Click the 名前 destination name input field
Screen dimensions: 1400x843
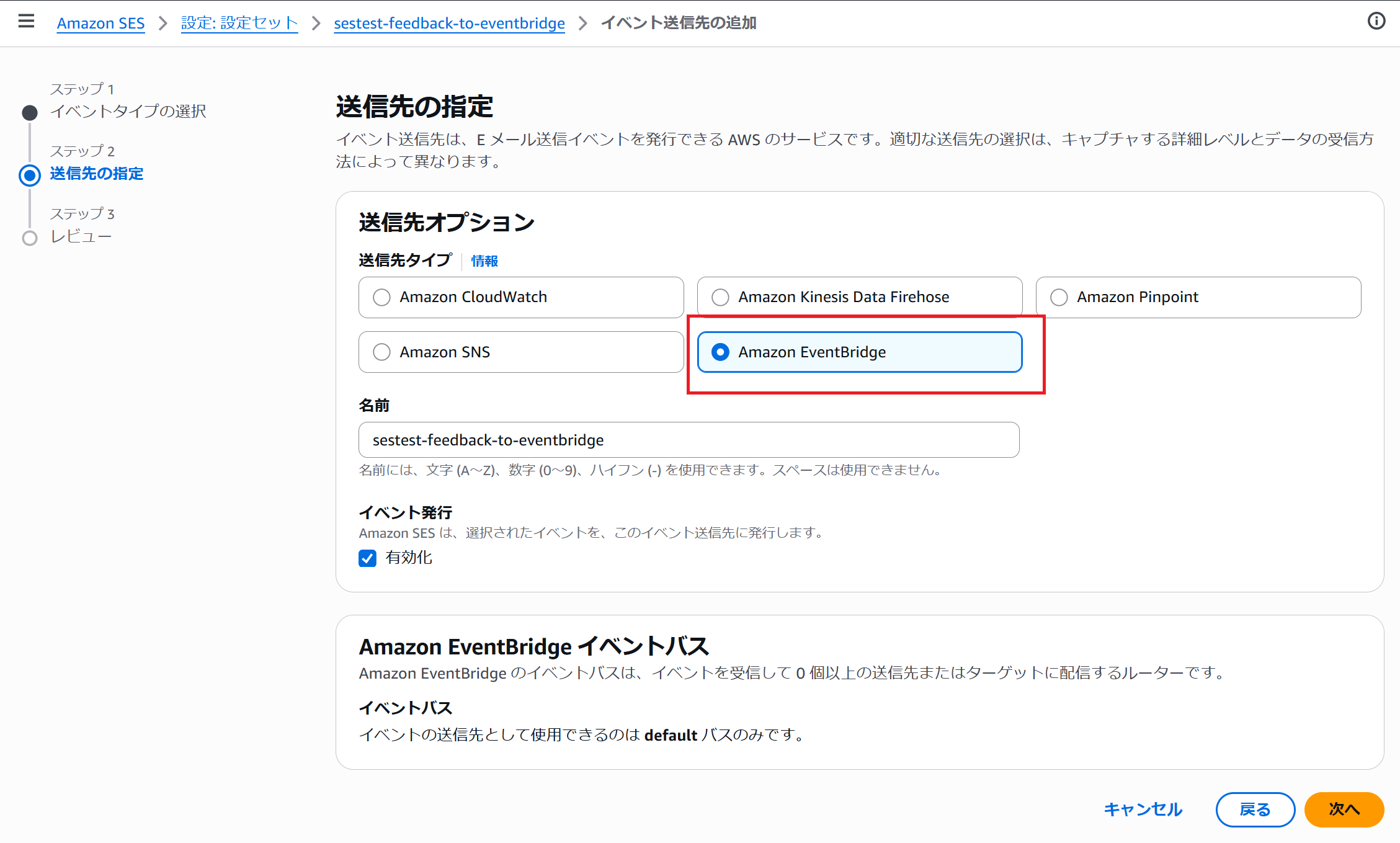[x=689, y=440]
